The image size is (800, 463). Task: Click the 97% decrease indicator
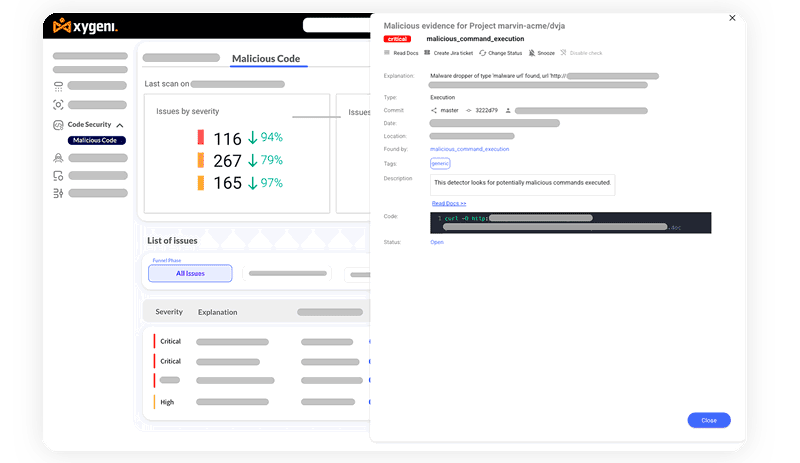click(x=265, y=183)
